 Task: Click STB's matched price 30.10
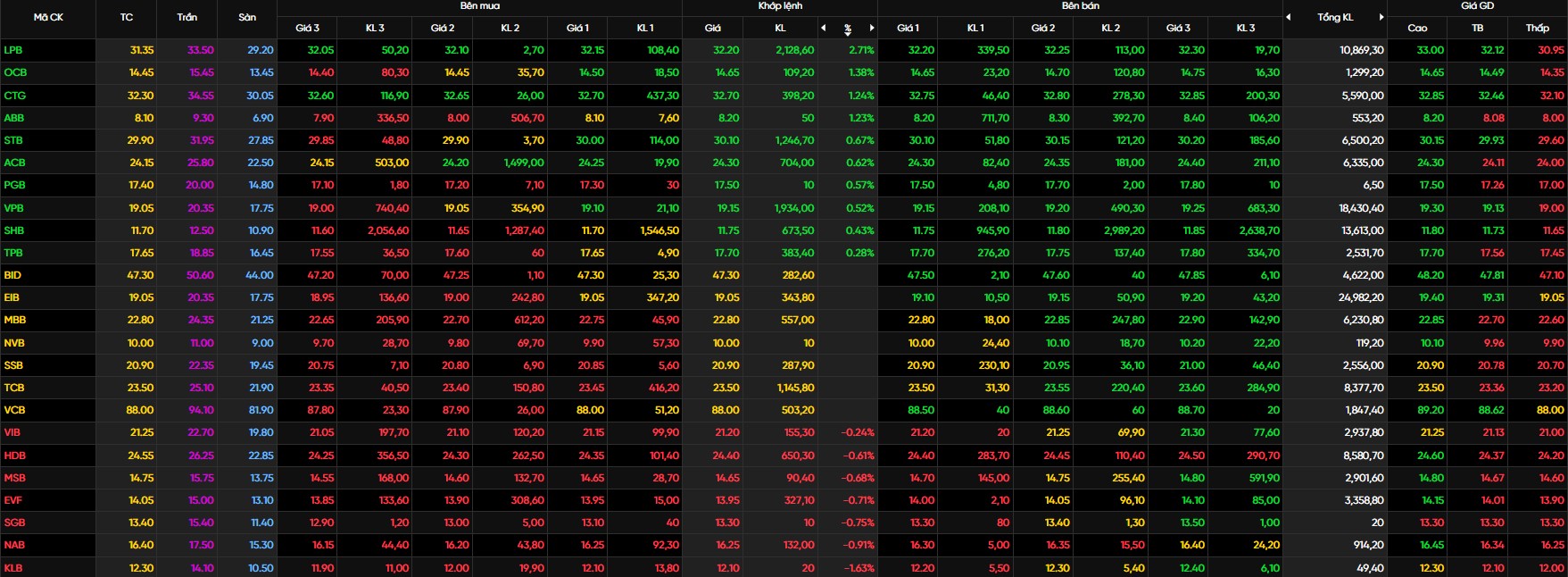[x=726, y=140]
